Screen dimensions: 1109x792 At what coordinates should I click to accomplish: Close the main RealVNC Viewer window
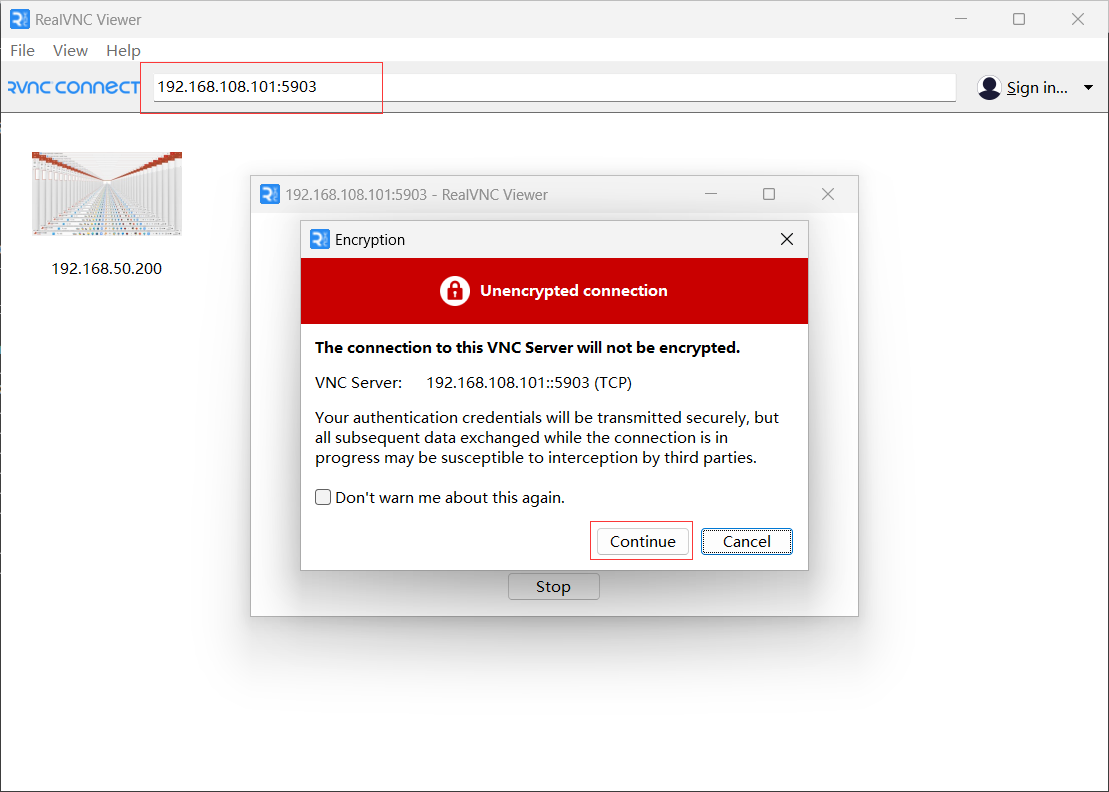tap(1078, 19)
